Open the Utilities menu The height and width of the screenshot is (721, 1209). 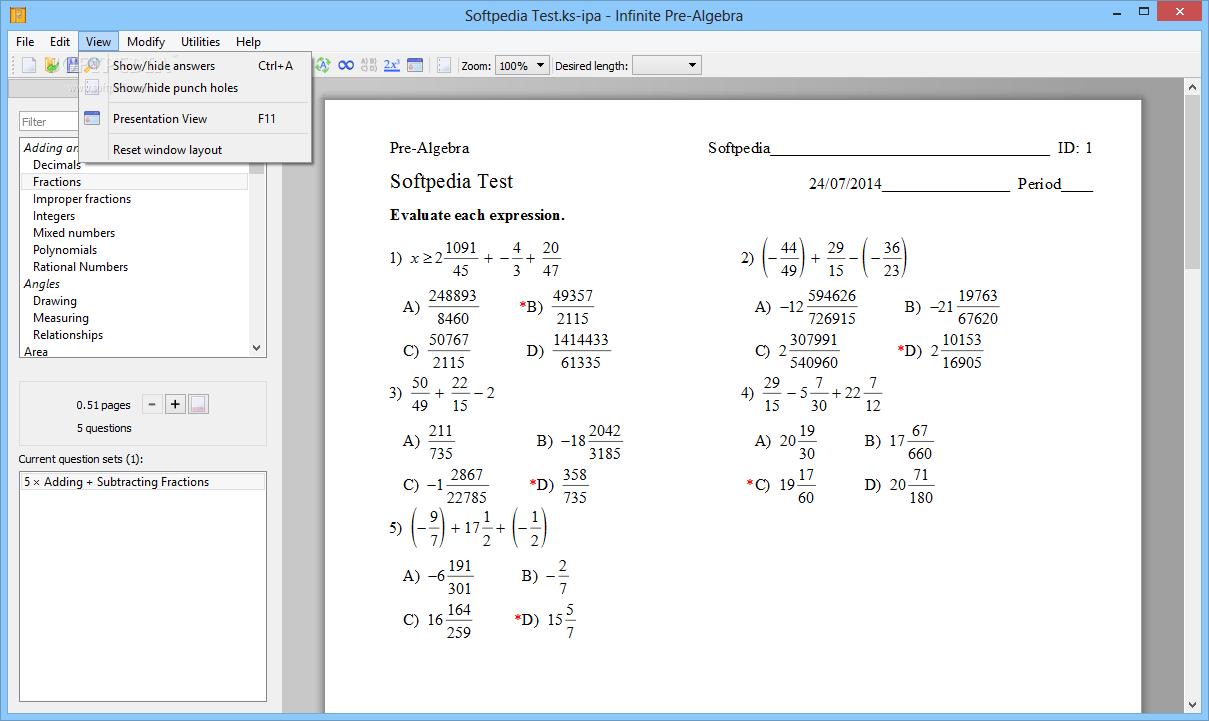[201, 42]
